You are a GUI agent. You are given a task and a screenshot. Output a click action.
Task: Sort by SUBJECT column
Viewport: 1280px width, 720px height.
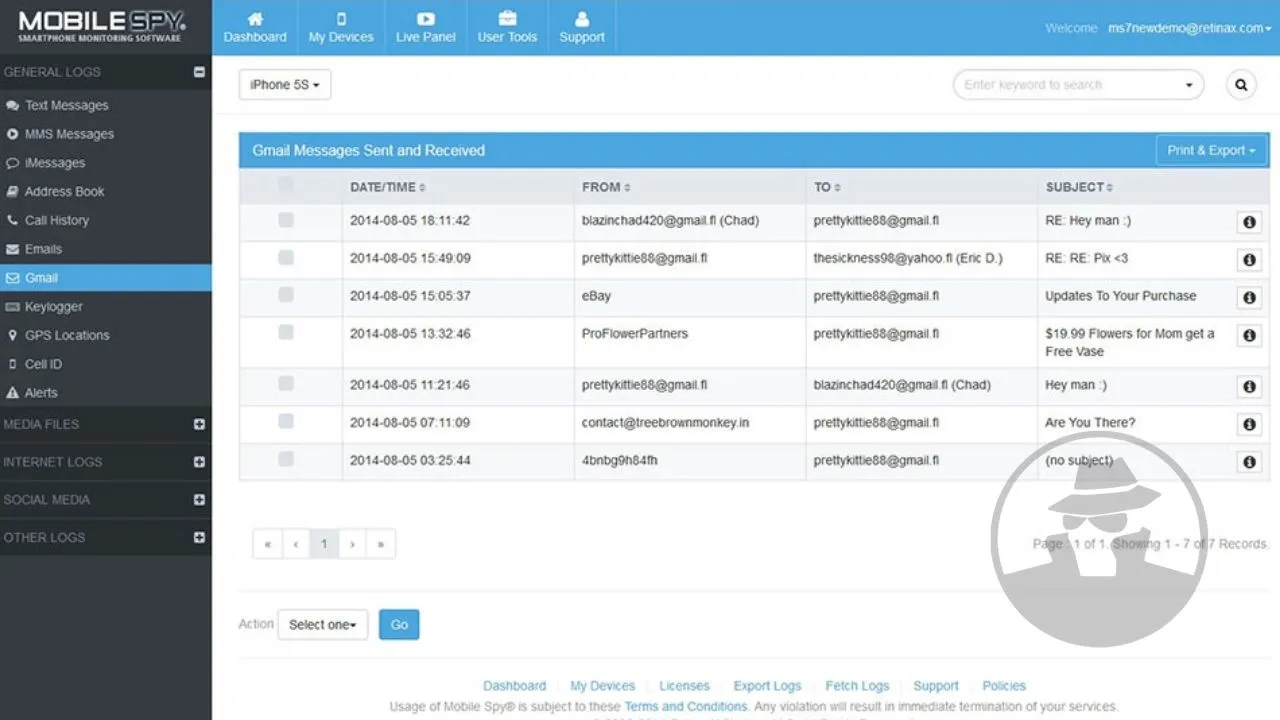(1079, 187)
